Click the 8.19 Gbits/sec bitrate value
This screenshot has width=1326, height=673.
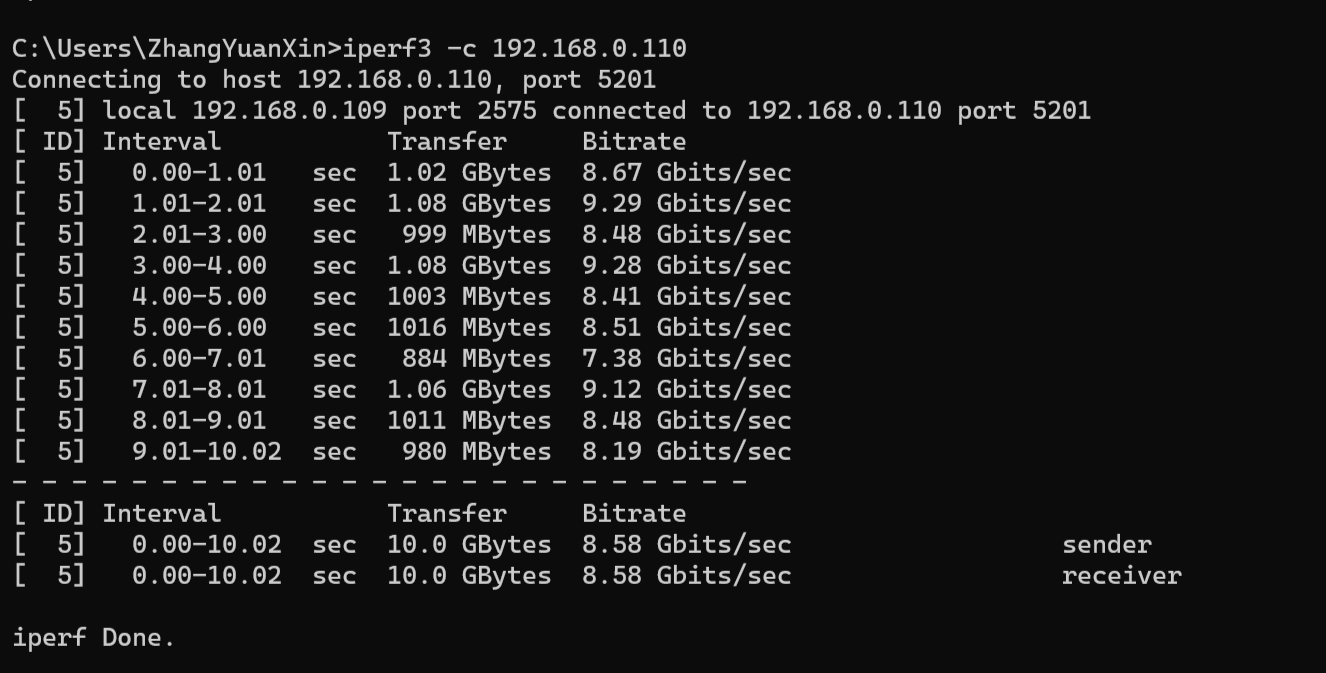click(x=686, y=451)
